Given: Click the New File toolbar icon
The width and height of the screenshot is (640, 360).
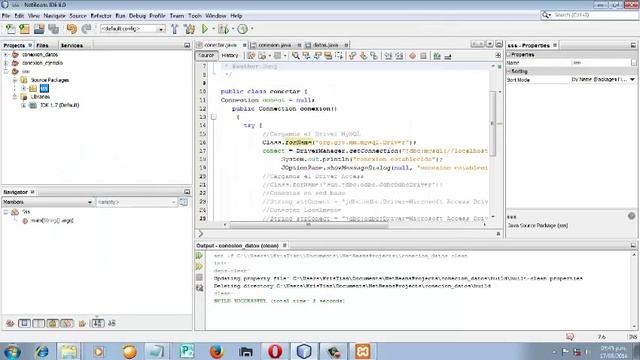Looking at the screenshot, I should coord(10,29).
